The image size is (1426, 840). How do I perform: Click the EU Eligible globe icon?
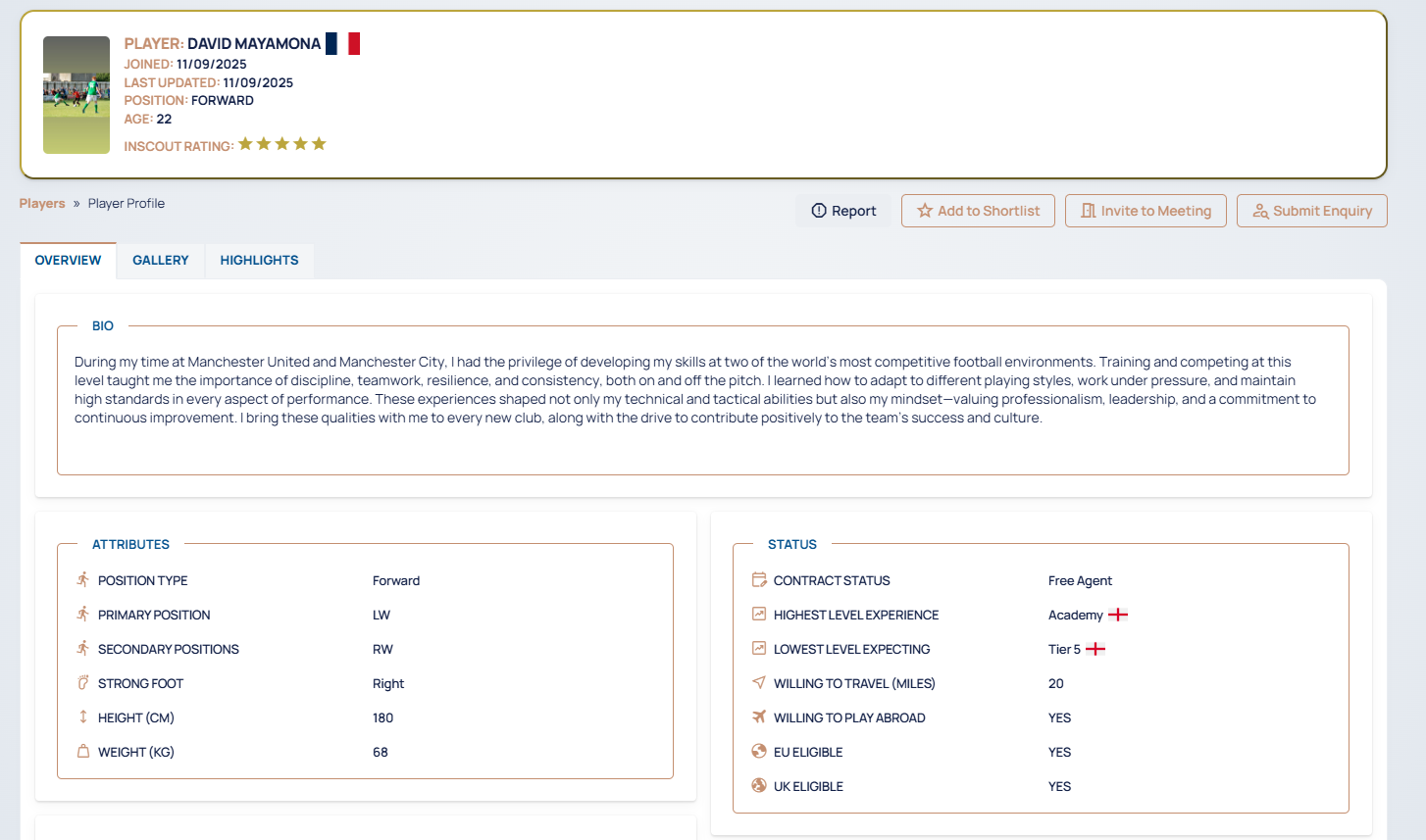pyautogui.click(x=759, y=752)
